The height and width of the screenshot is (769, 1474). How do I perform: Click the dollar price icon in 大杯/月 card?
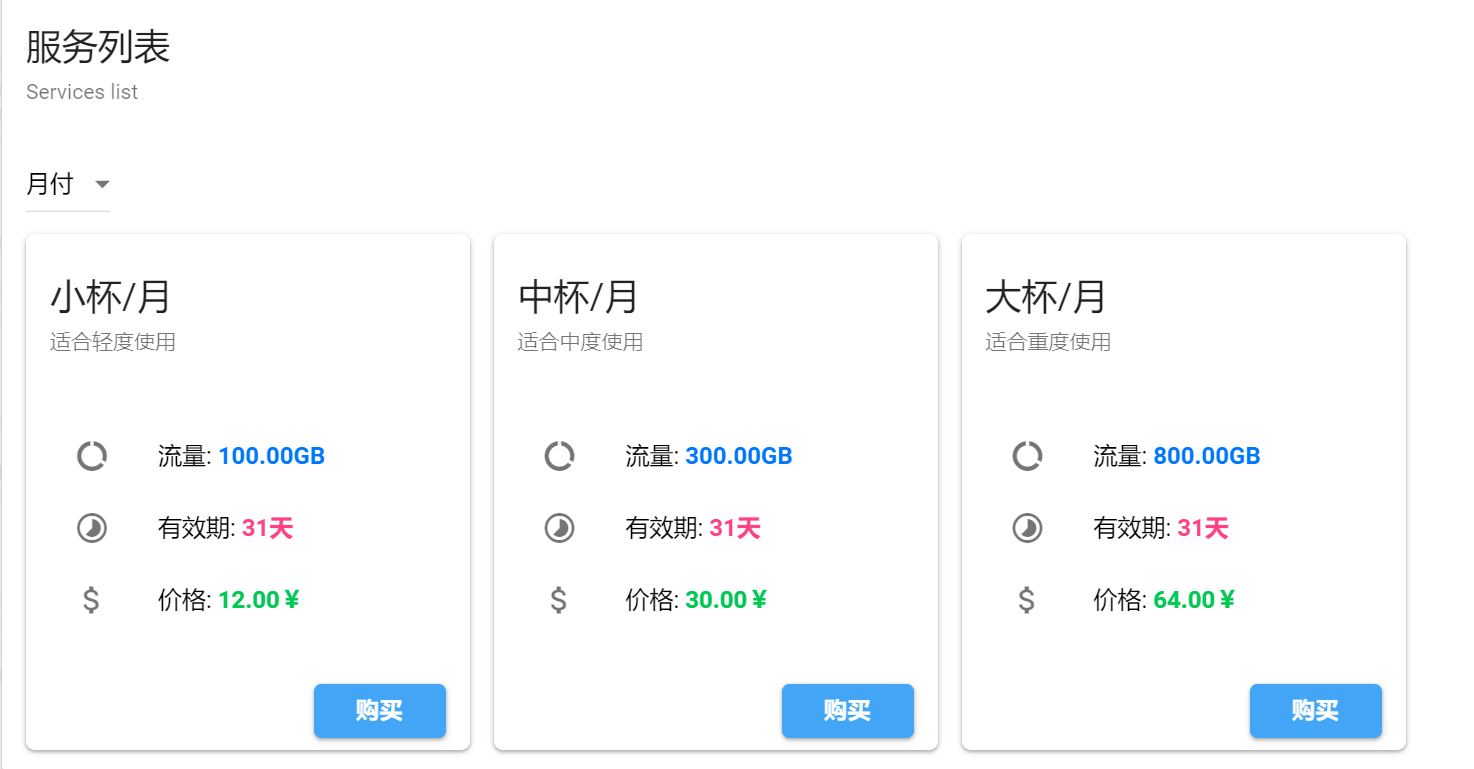[1027, 600]
